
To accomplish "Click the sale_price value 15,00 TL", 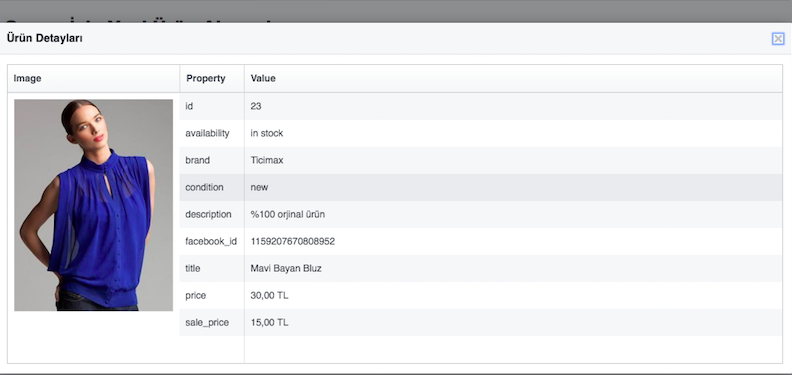I will click(269, 322).
